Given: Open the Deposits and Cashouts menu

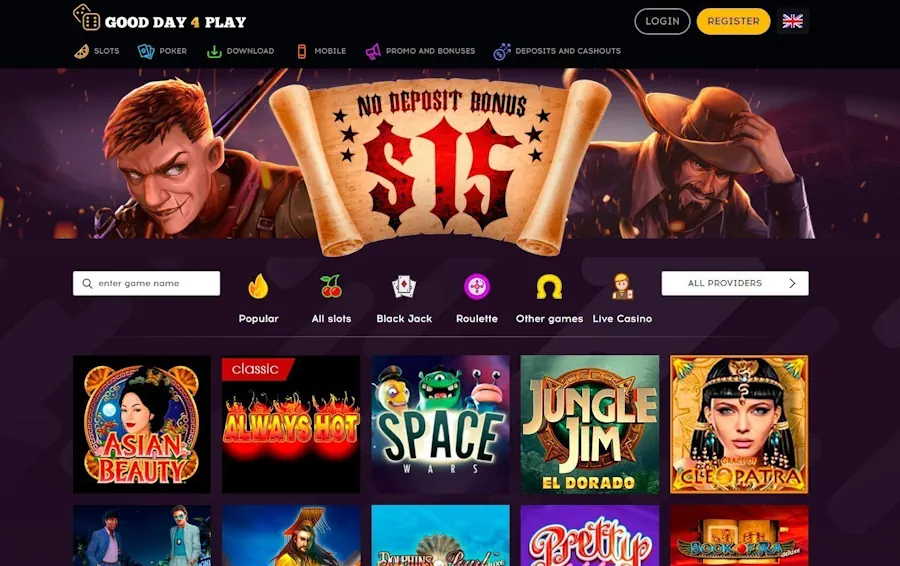Looking at the screenshot, I should (x=557, y=51).
